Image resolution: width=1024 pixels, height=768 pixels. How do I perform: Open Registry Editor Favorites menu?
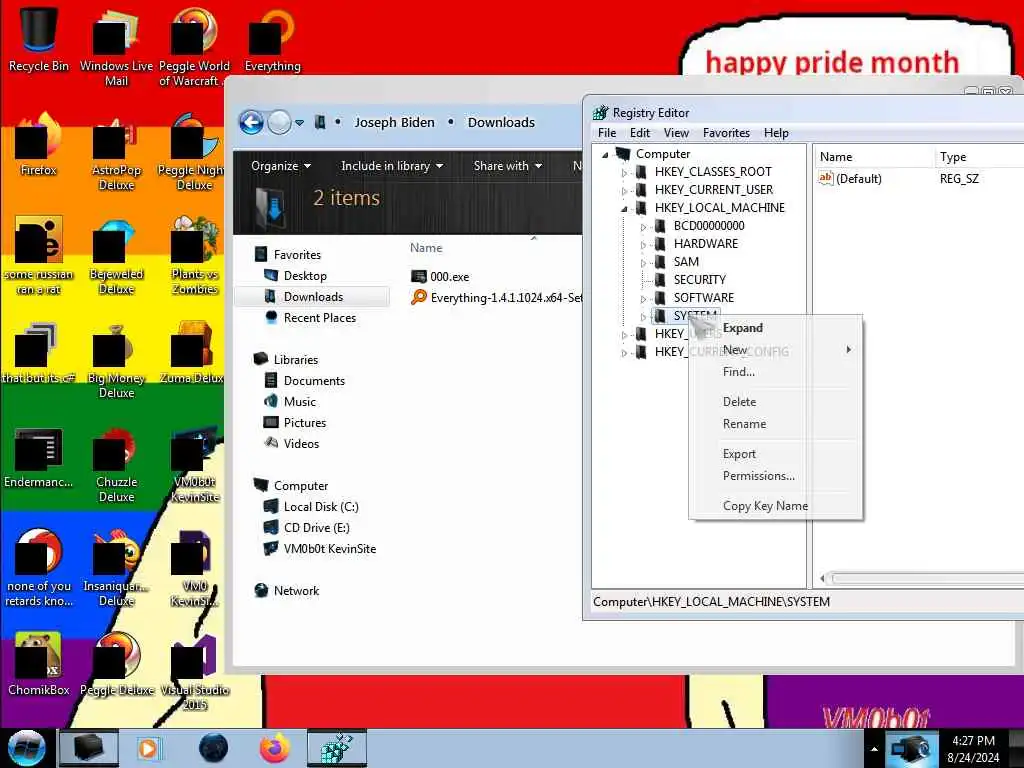point(726,133)
